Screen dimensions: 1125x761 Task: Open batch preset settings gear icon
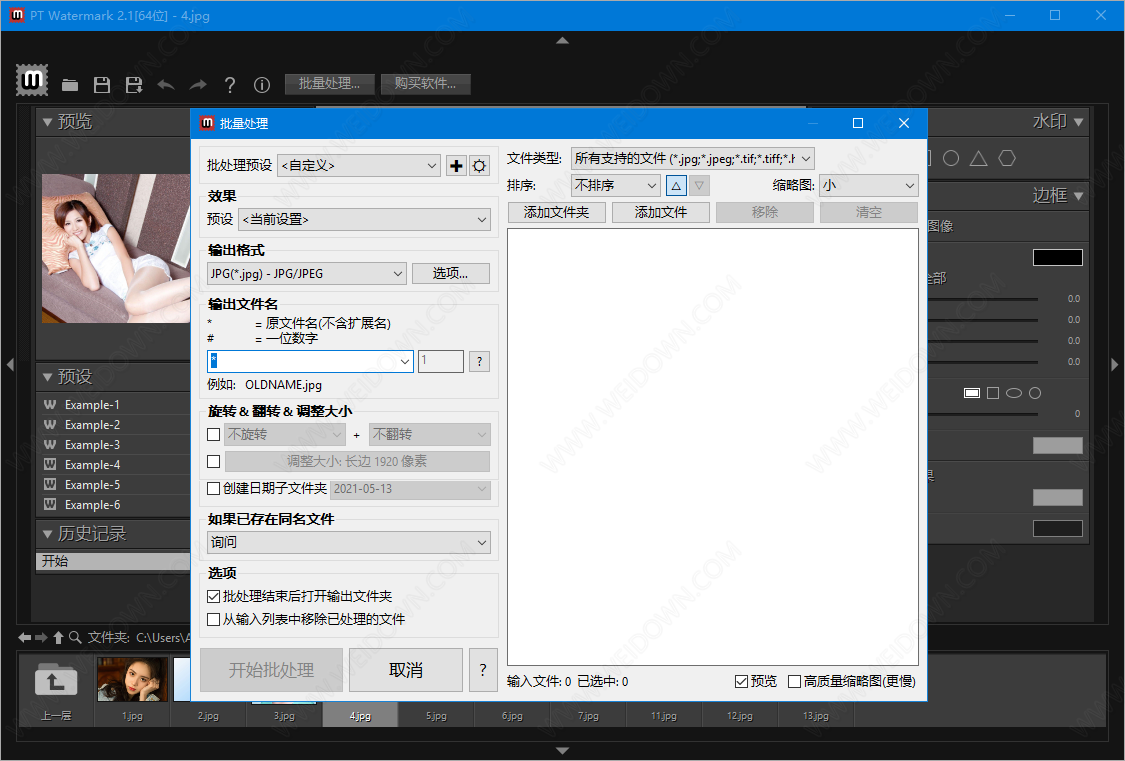(480, 166)
